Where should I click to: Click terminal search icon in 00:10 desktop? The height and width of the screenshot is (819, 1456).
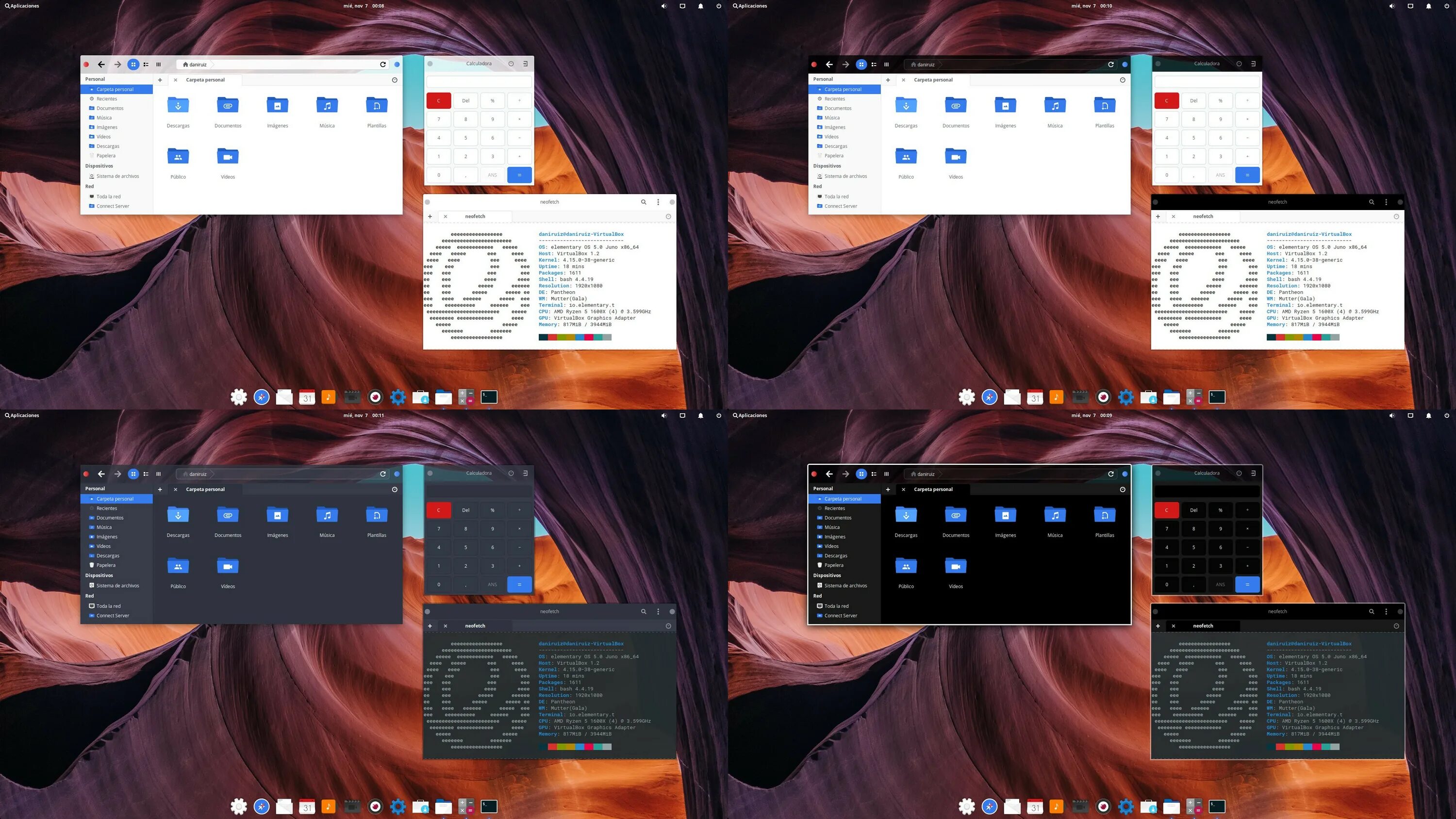(1371, 202)
